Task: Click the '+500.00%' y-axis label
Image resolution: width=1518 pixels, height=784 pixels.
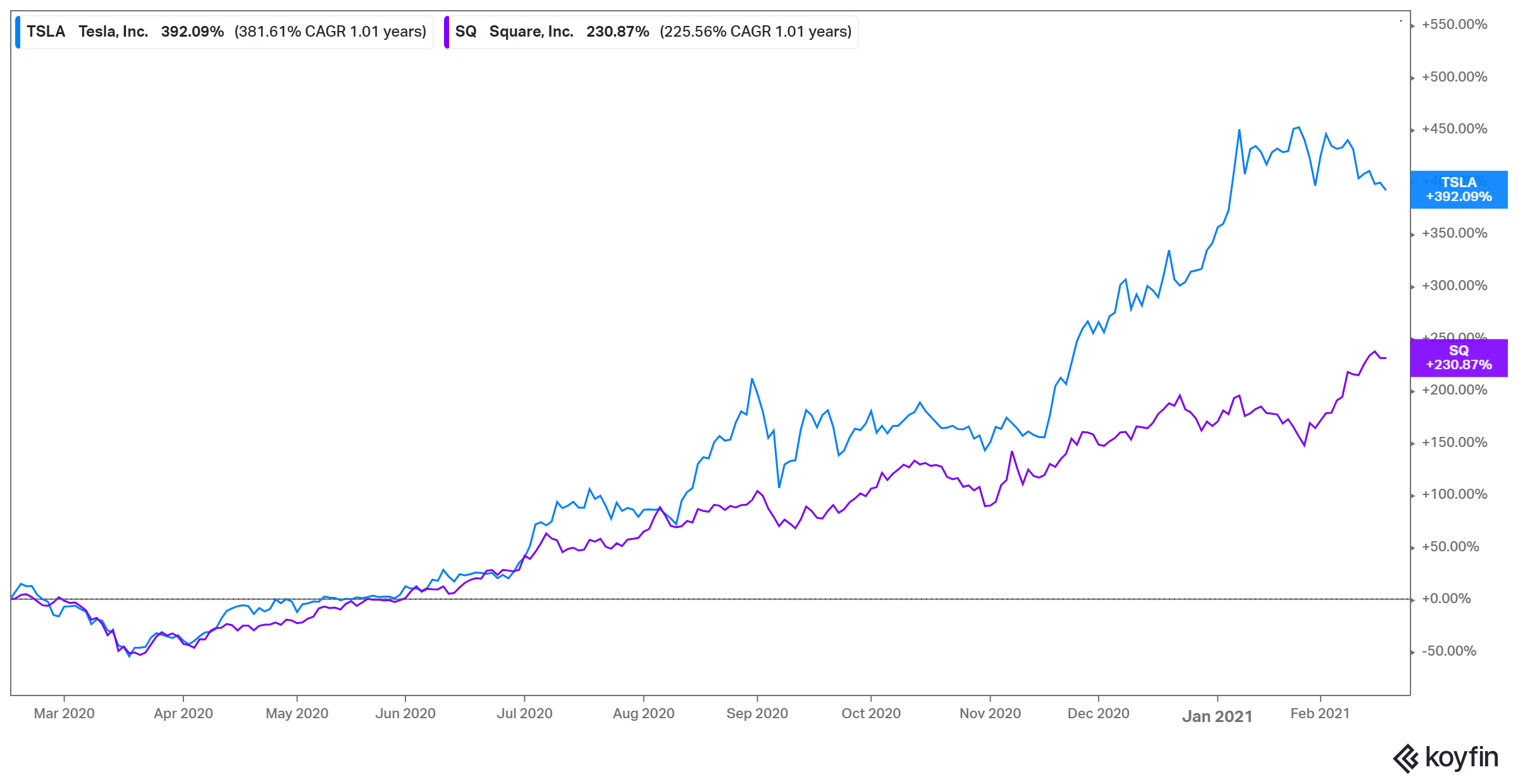Action: point(1454,77)
